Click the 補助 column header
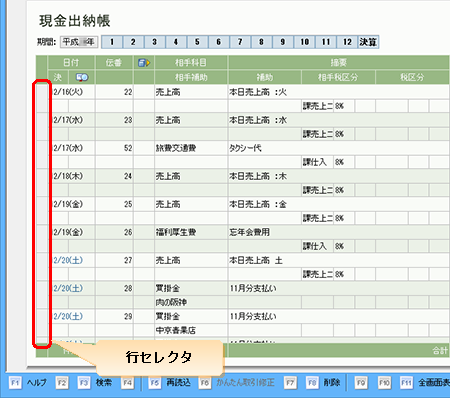Screen dimensions: 450x398 click(265, 77)
